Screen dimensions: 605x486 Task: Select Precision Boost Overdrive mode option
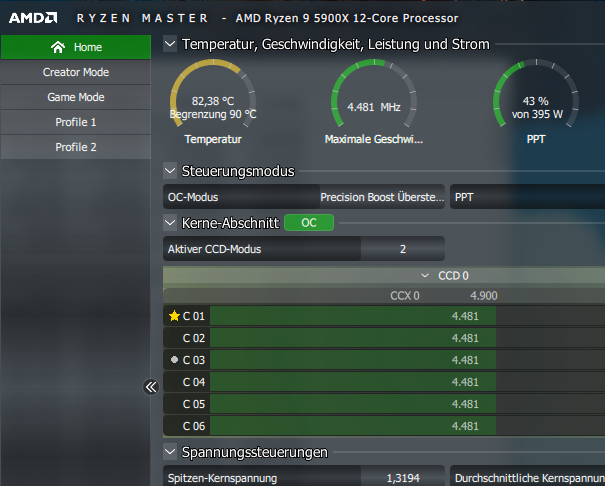(x=382, y=197)
